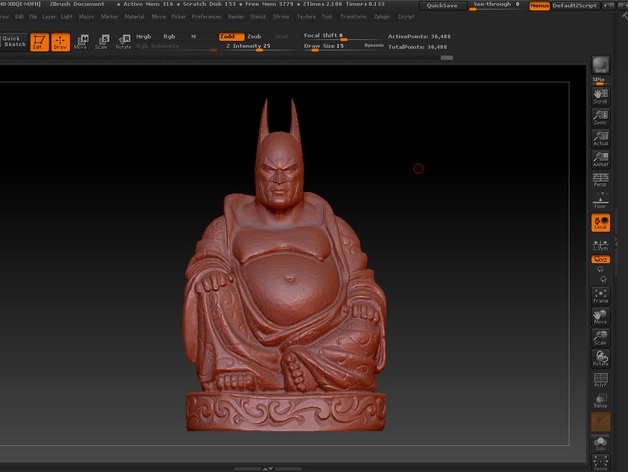Open the Render menu

click(x=236, y=17)
